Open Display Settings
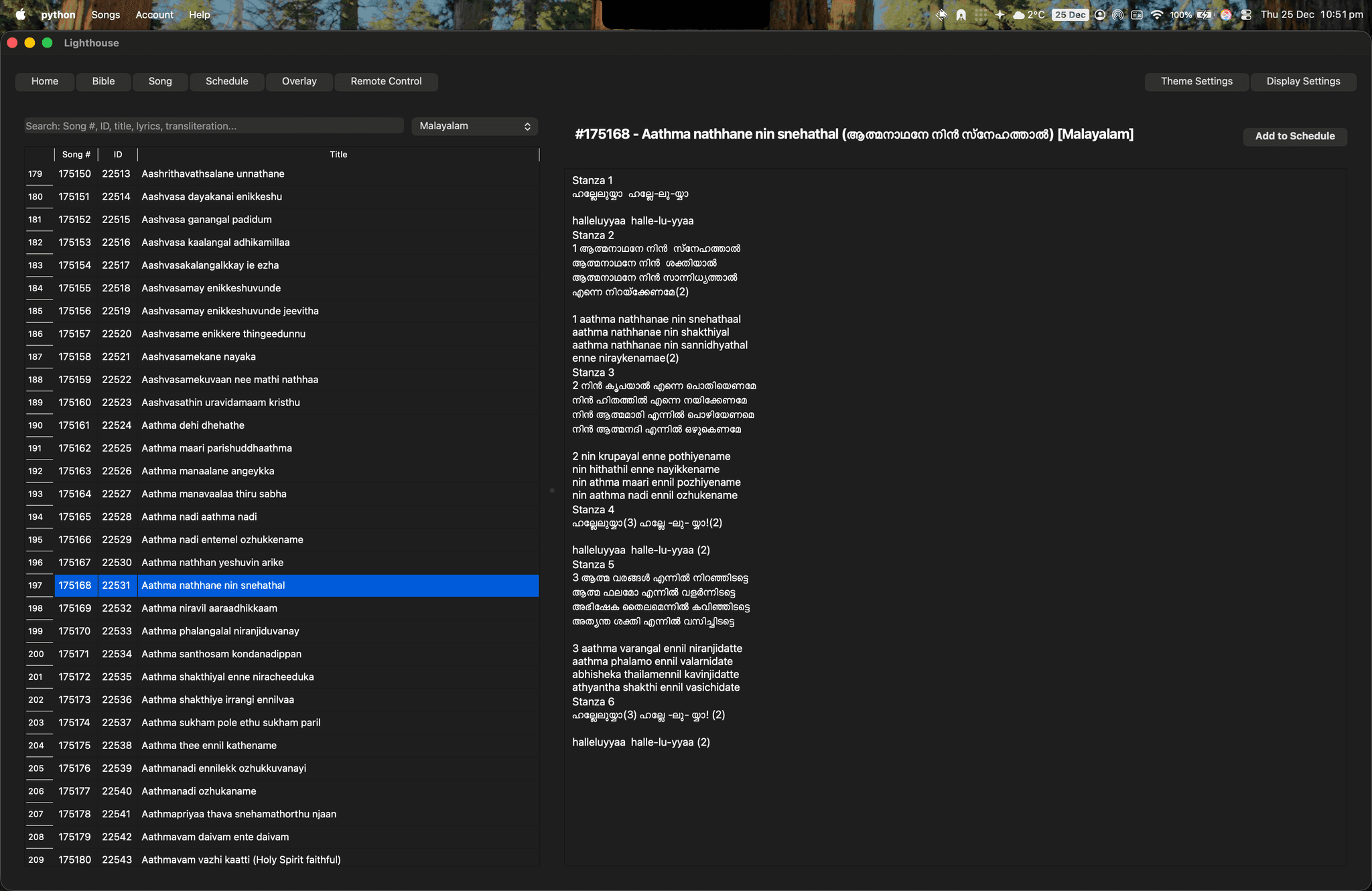 point(1302,81)
